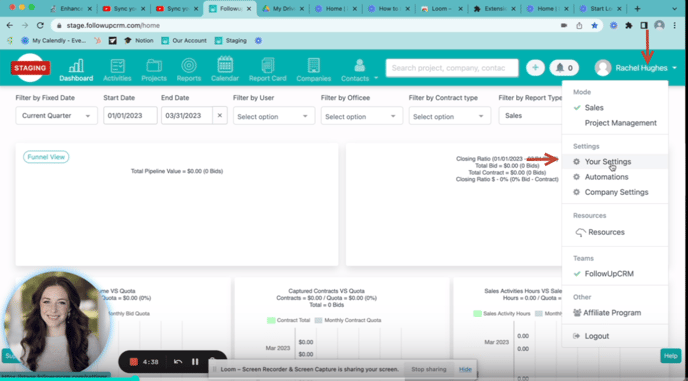
Task: Open the Projects folder icon
Action: pyautogui.click(x=154, y=70)
